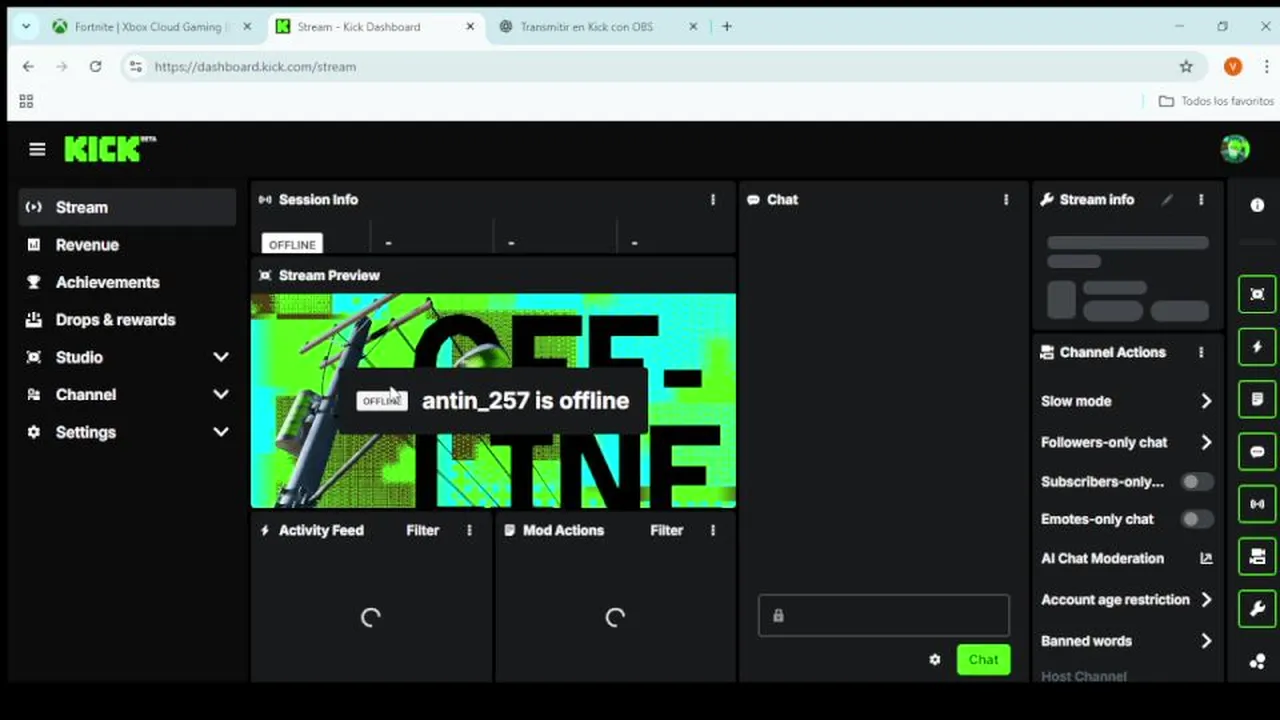Open Achievements page in sidebar
This screenshot has height=720, width=1280.
127,282
